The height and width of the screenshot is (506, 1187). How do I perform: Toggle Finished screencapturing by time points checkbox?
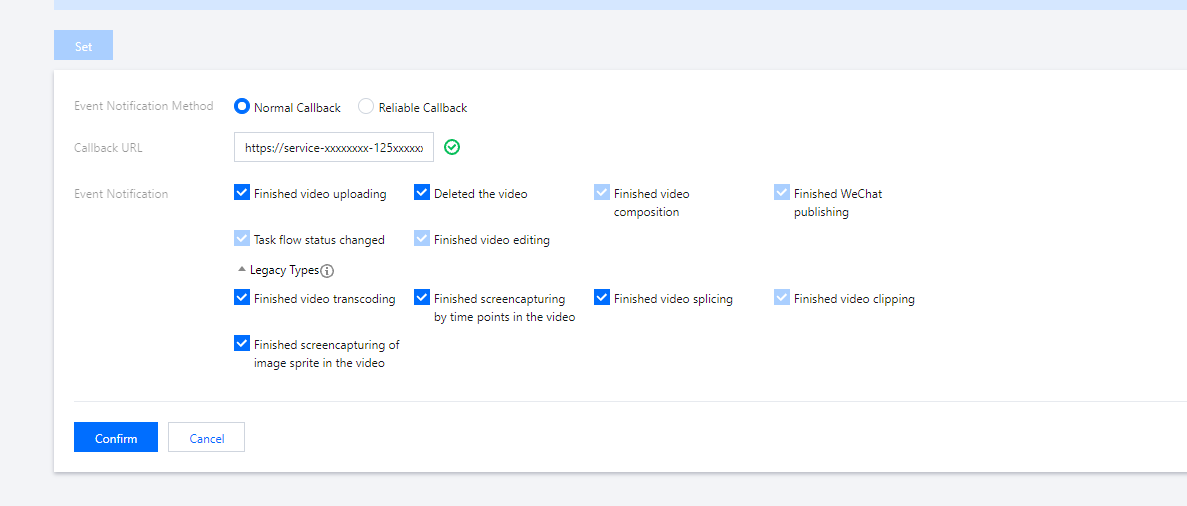pyautogui.click(x=422, y=298)
